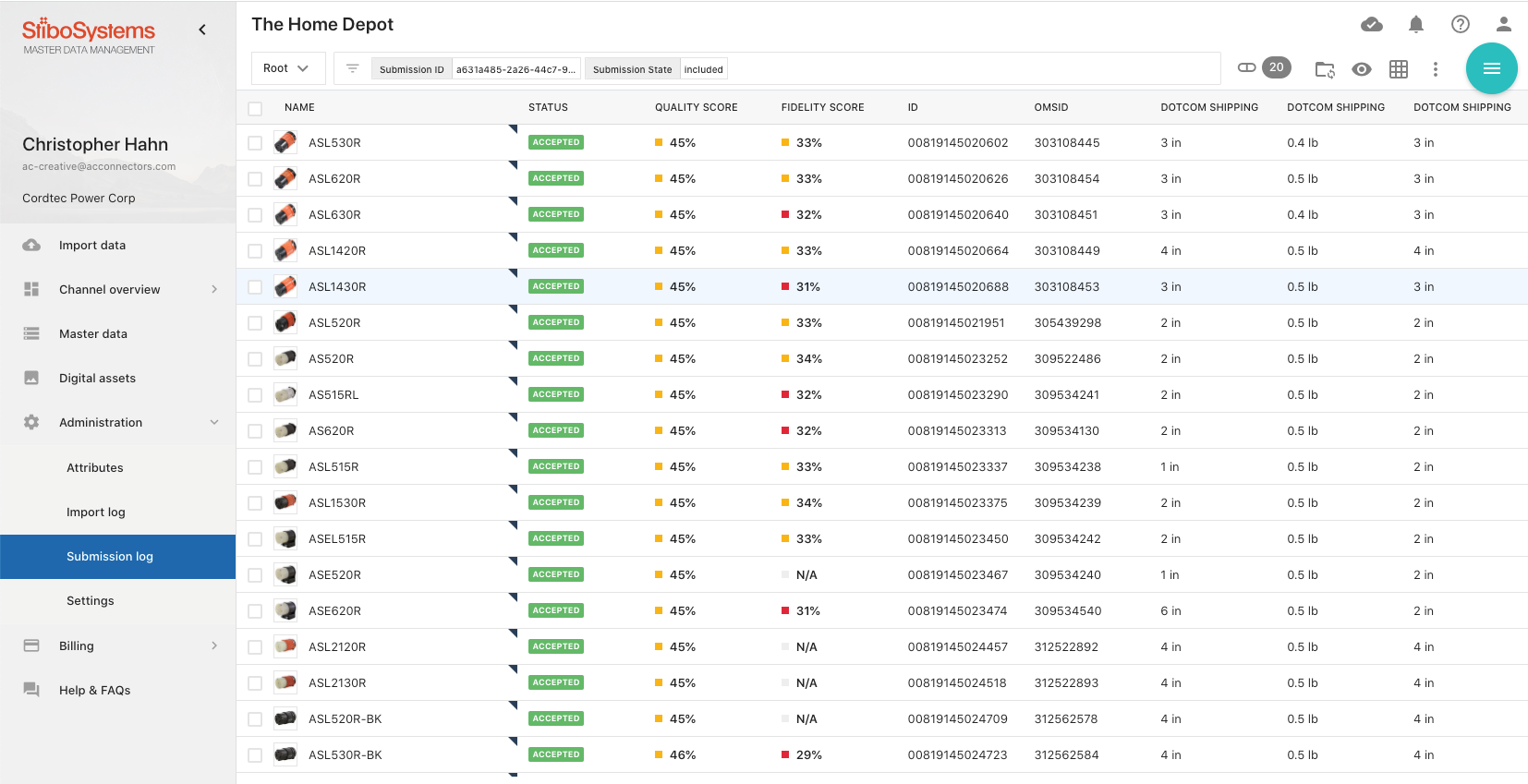Check the AS520R row checkbox
Viewport: 1528px width, 784px height.
pos(255,359)
